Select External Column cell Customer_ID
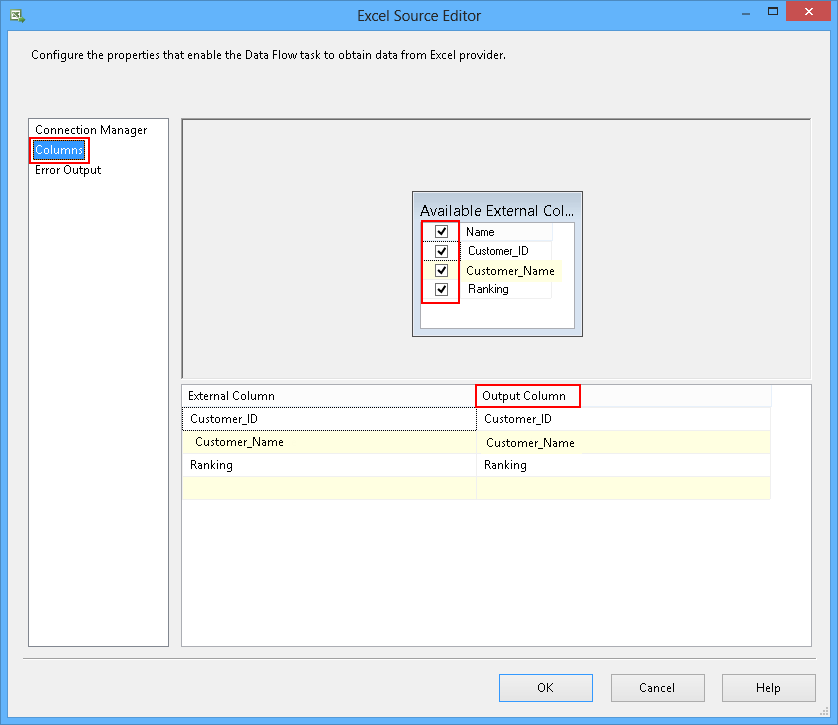Image resolution: width=838 pixels, height=725 pixels. 329,419
